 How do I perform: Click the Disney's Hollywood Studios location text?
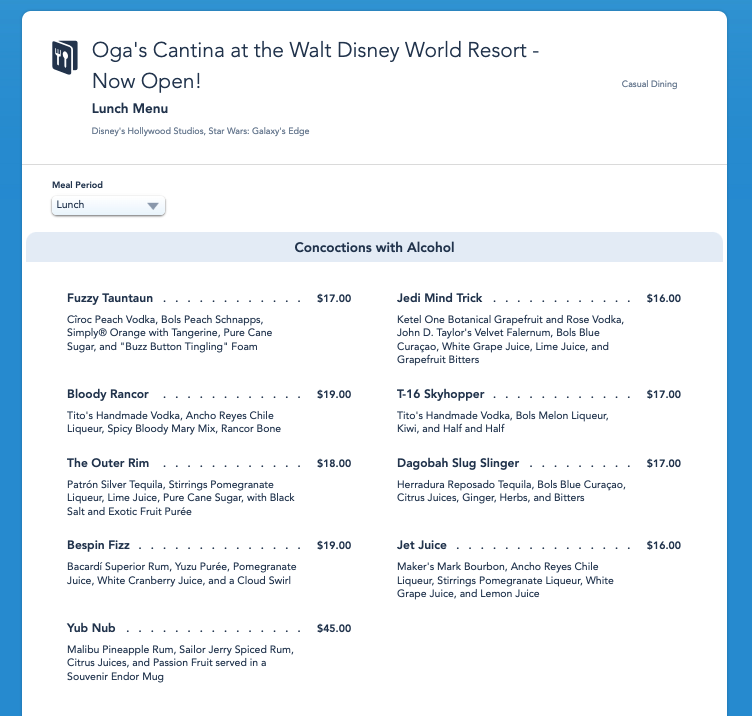[x=200, y=131]
